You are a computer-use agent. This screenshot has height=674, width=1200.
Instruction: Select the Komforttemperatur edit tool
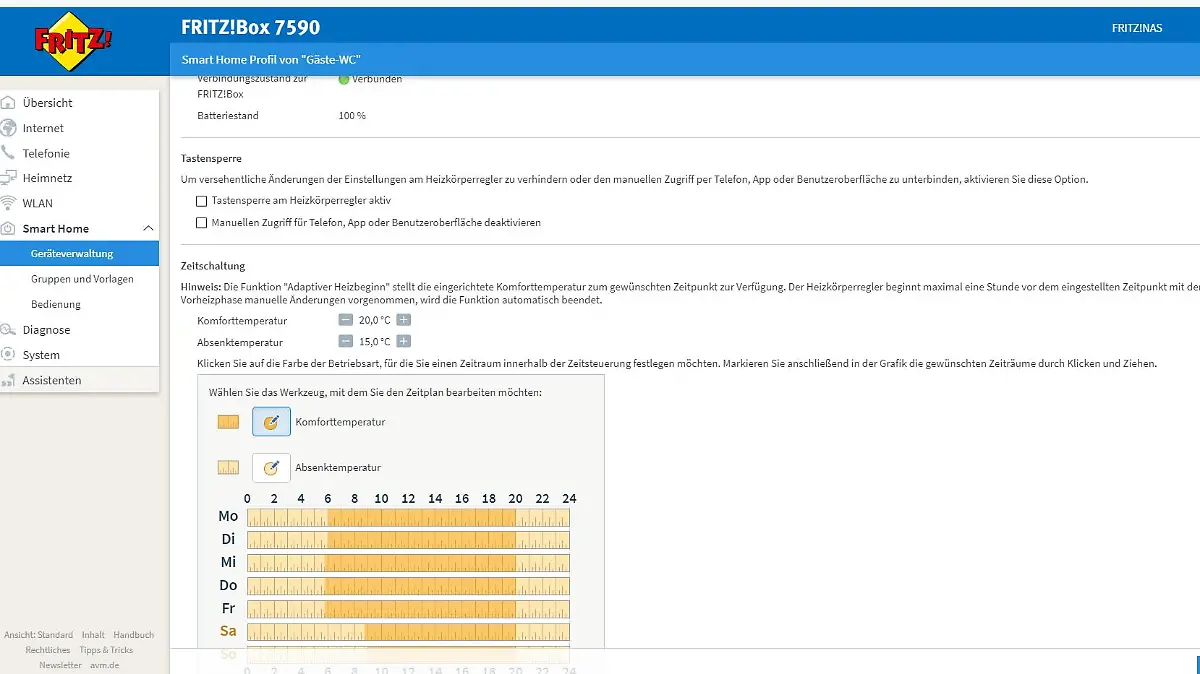click(x=271, y=422)
